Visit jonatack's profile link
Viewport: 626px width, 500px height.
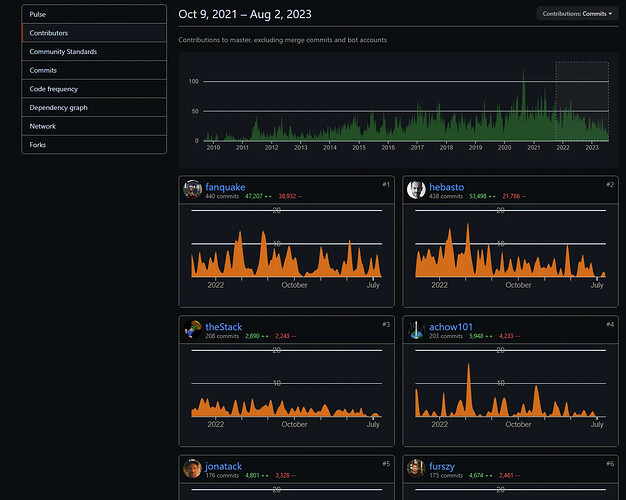(x=224, y=466)
